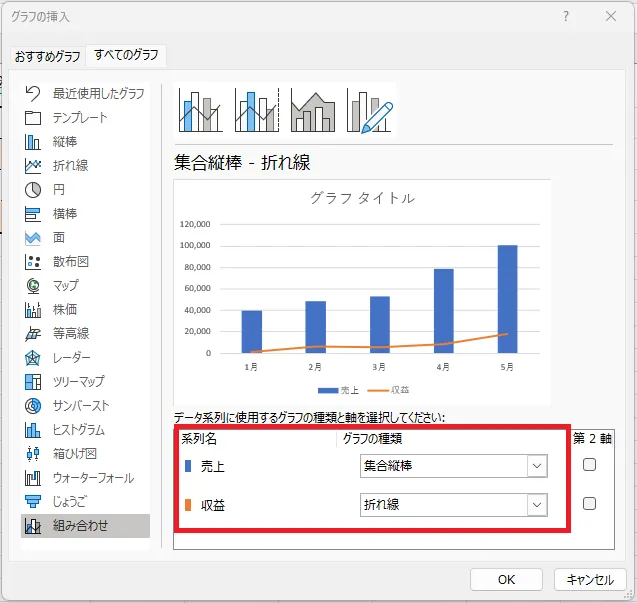Choose the Funnel (じょうご) icon
The image size is (637, 603).
tap(32, 501)
